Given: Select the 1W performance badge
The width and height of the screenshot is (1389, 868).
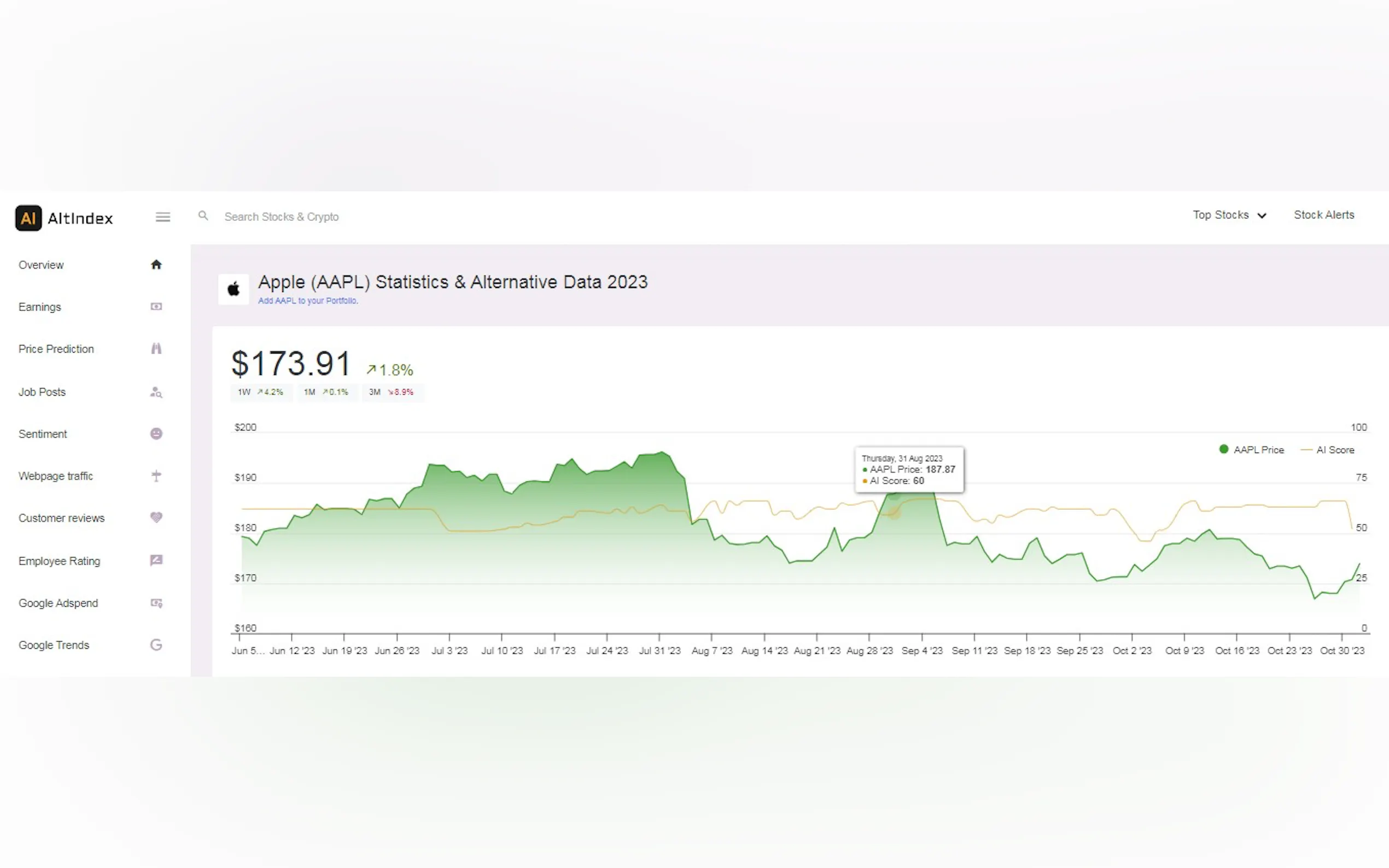Looking at the screenshot, I should pyautogui.click(x=261, y=392).
